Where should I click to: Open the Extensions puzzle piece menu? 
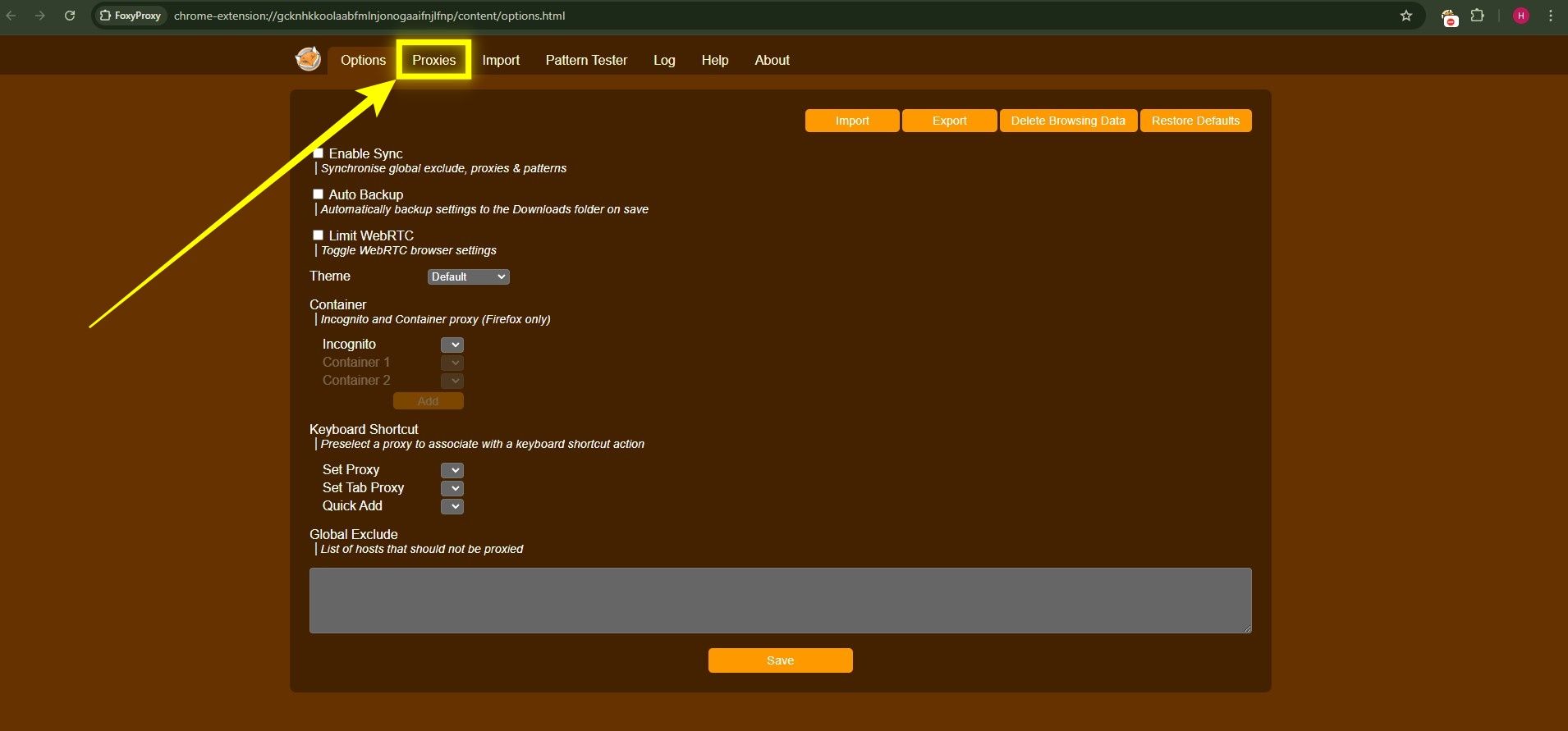point(1478,16)
